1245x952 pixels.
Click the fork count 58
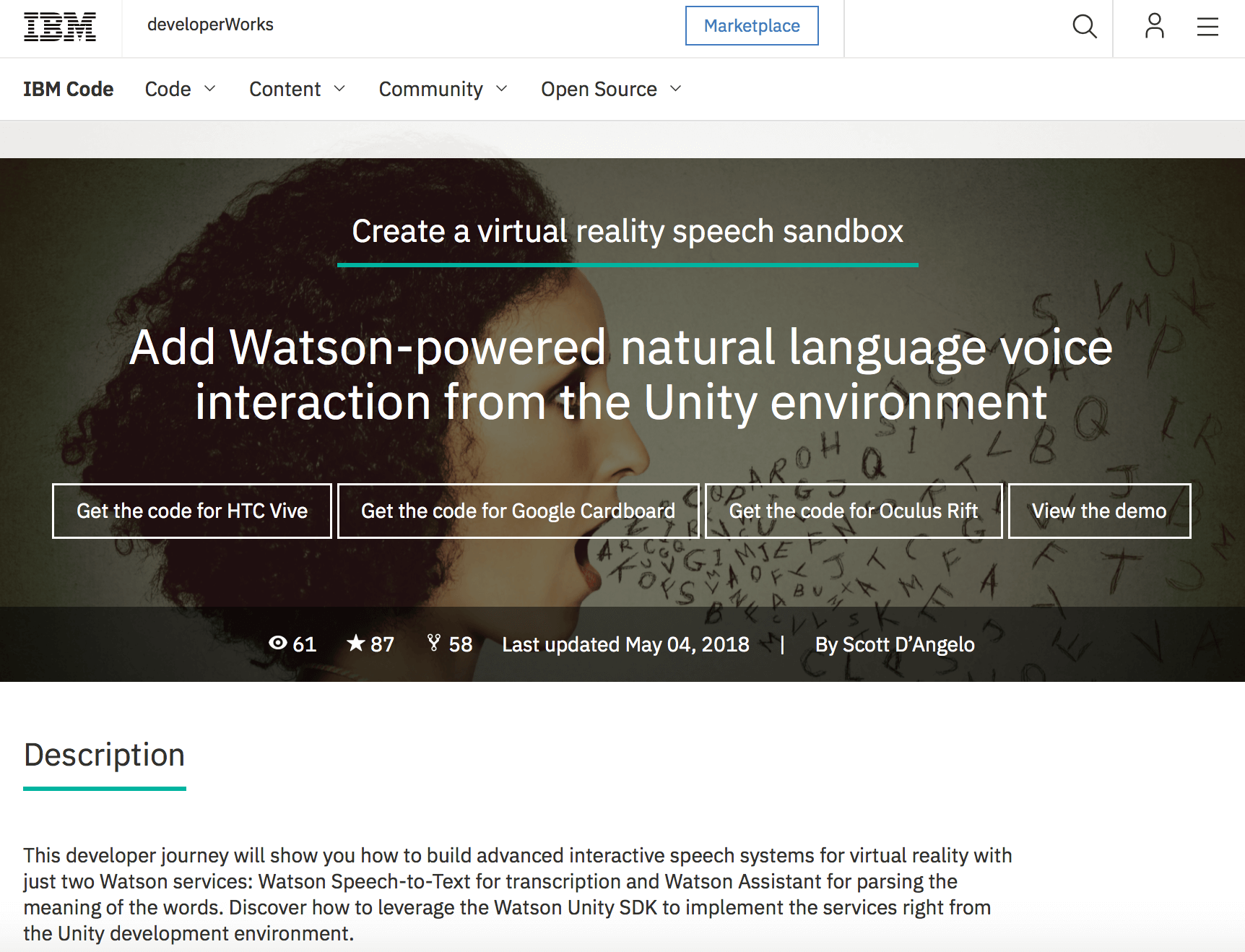pos(461,644)
